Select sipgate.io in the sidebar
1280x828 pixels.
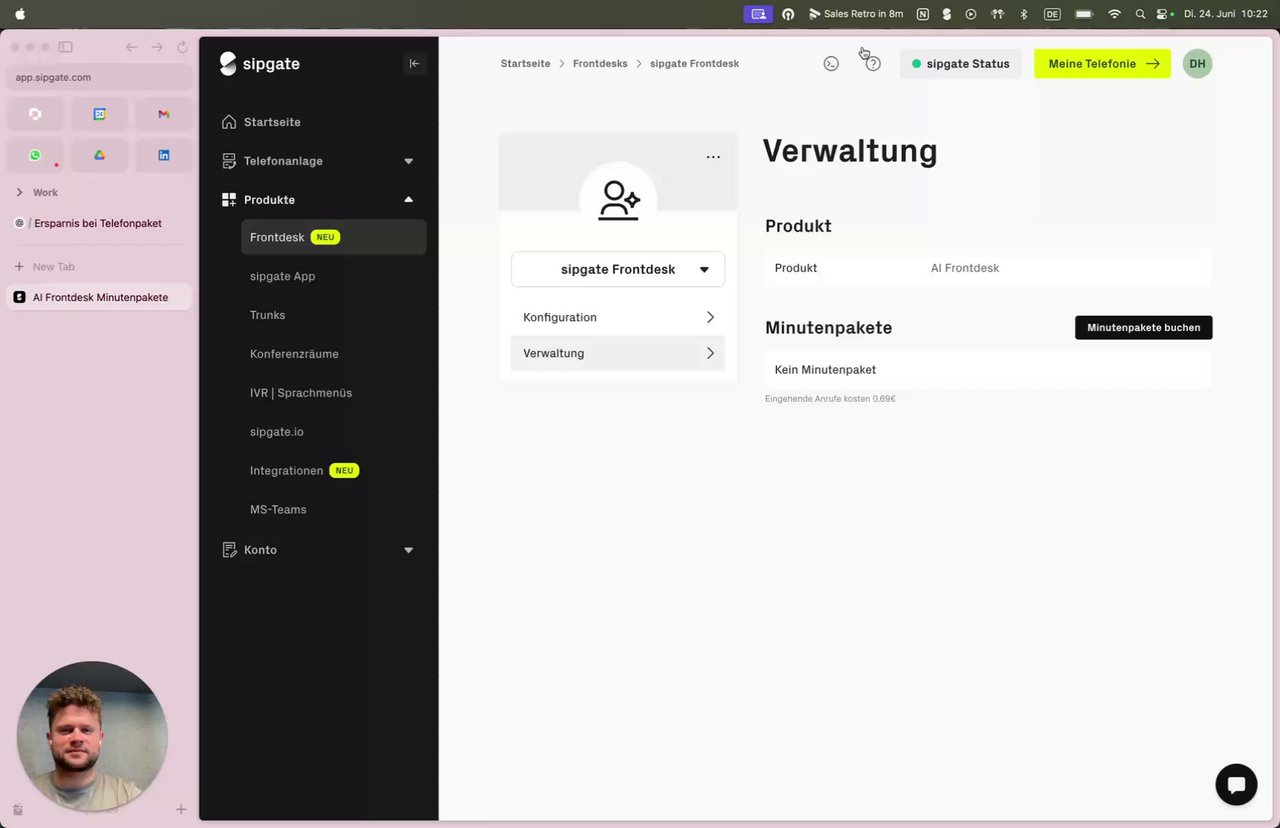pyautogui.click(x=277, y=432)
